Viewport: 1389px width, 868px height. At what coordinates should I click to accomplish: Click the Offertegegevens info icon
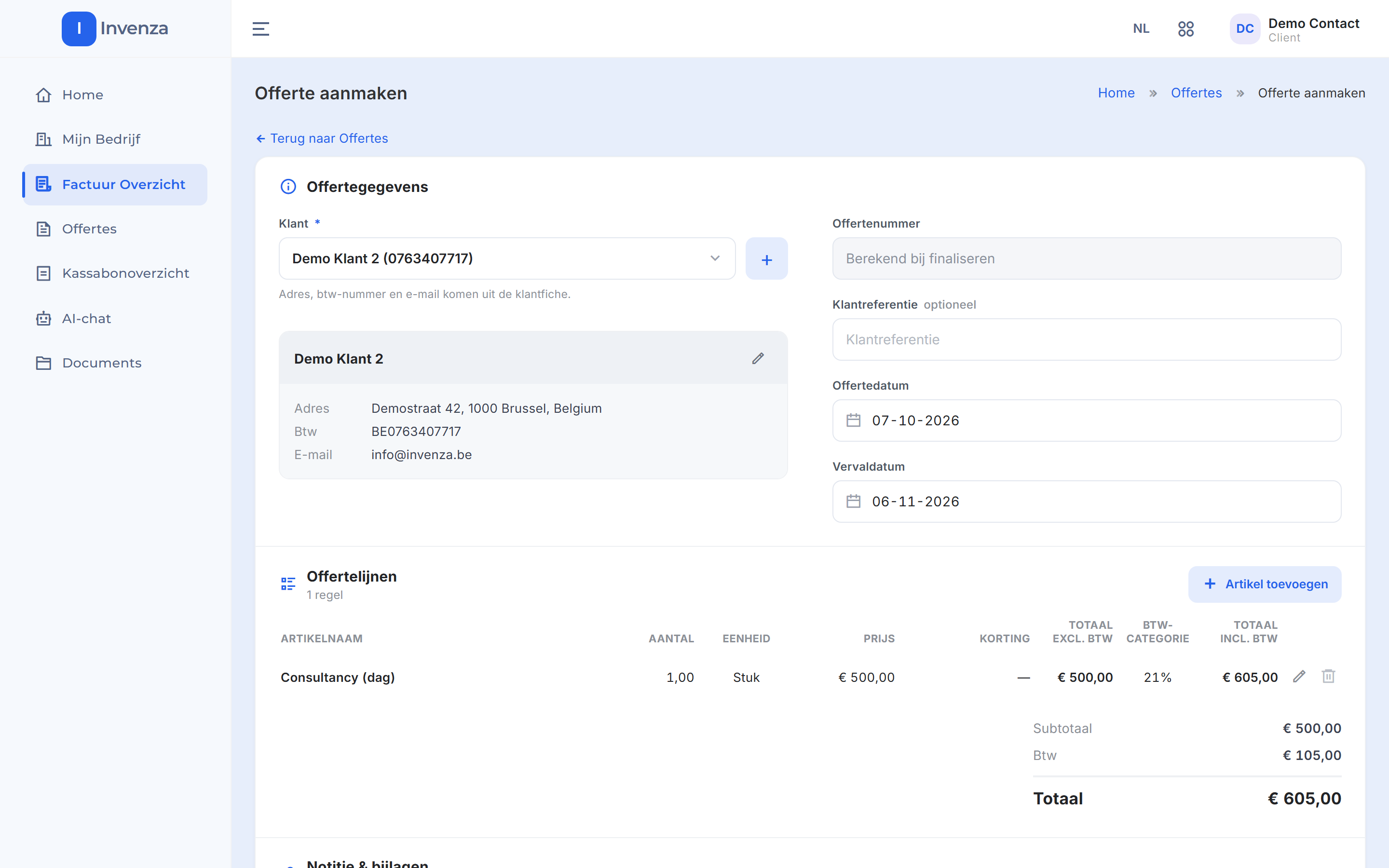click(288, 187)
